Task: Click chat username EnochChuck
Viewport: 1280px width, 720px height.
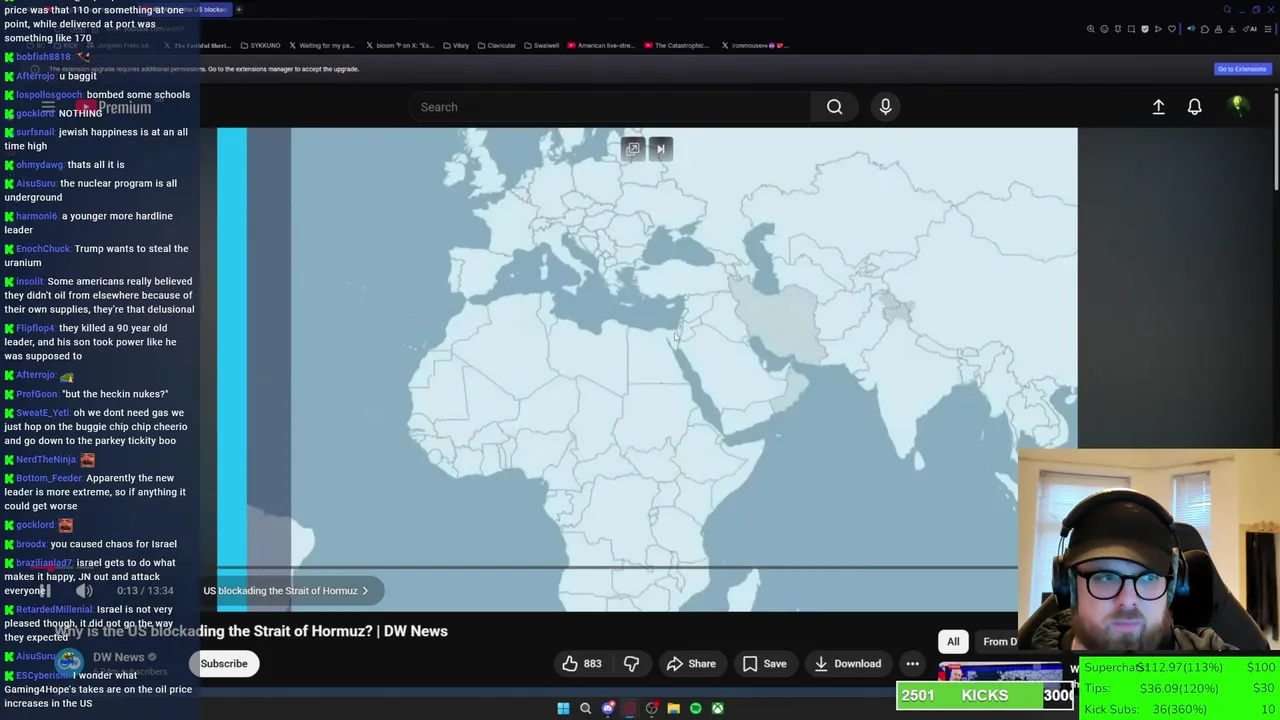Action: [43, 249]
